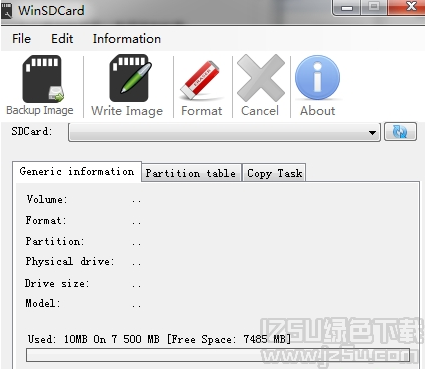
Task: Close the WinSDCard window
Action: tap(407, 7)
